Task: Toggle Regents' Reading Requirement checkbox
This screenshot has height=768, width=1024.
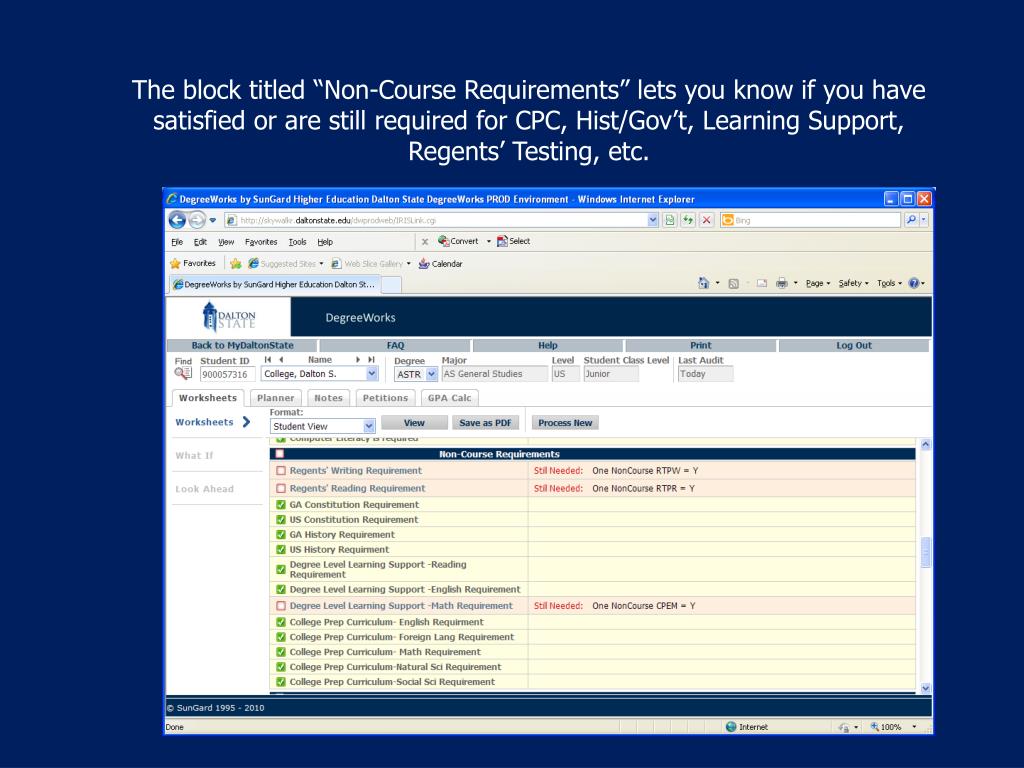Action: tap(281, 488)
